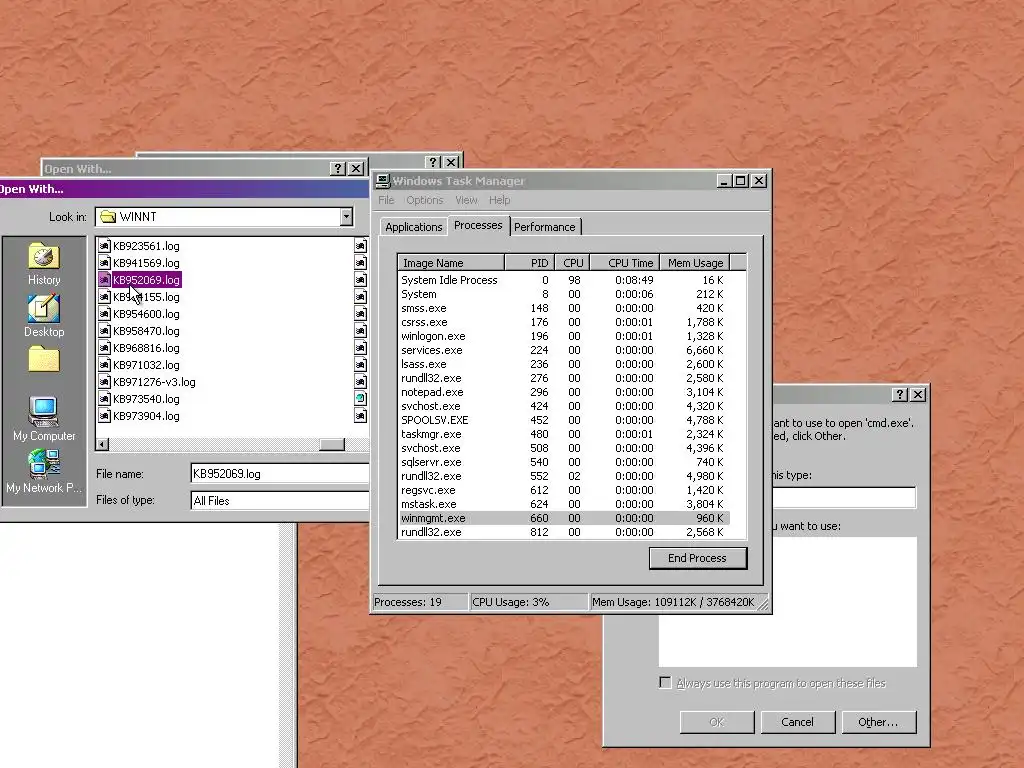Viewport: 1024px width, 768px height.
Task: Switch to the Performance tab
Action: pyautogui.click(x=545, y=227)
